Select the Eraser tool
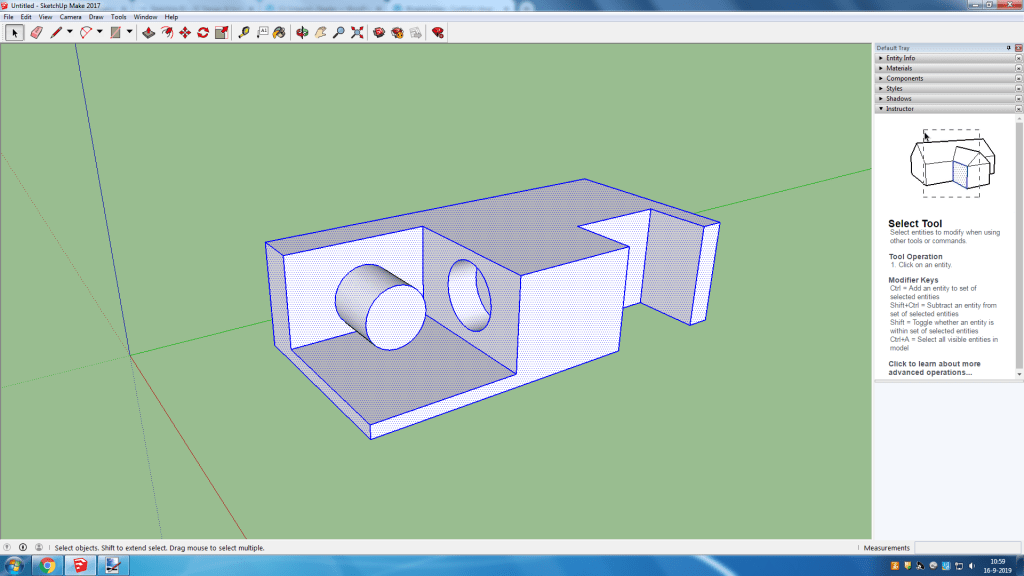This screenshot has width=1024, height=576. 36,33
